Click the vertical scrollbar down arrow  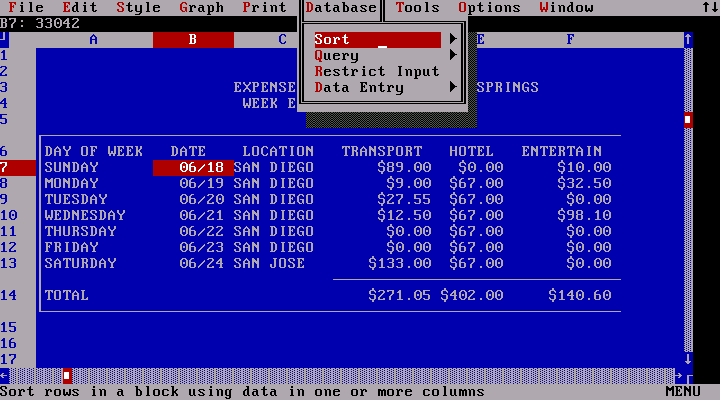tap(688, 359)
